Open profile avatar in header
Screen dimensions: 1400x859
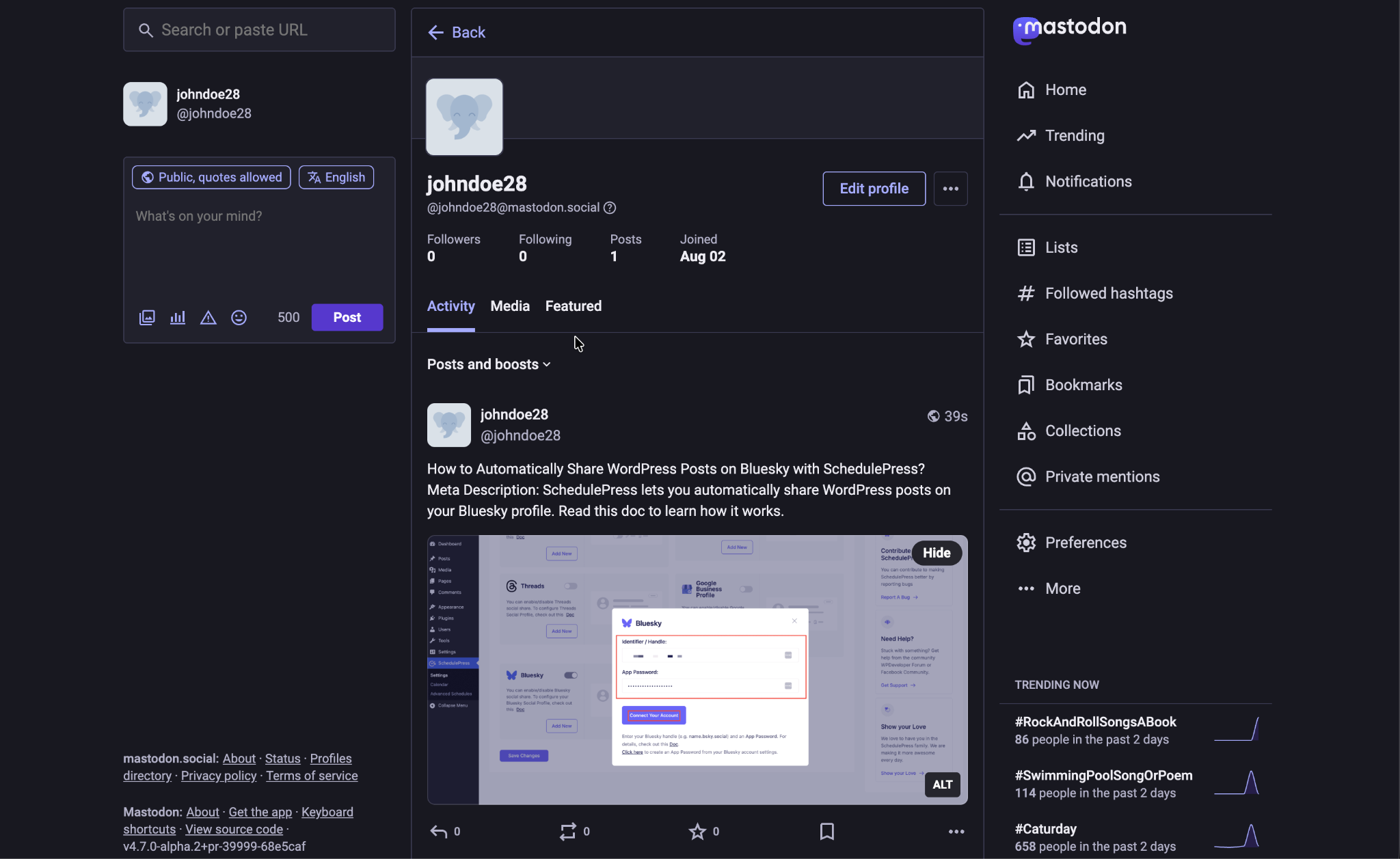(x=465, y=118)
